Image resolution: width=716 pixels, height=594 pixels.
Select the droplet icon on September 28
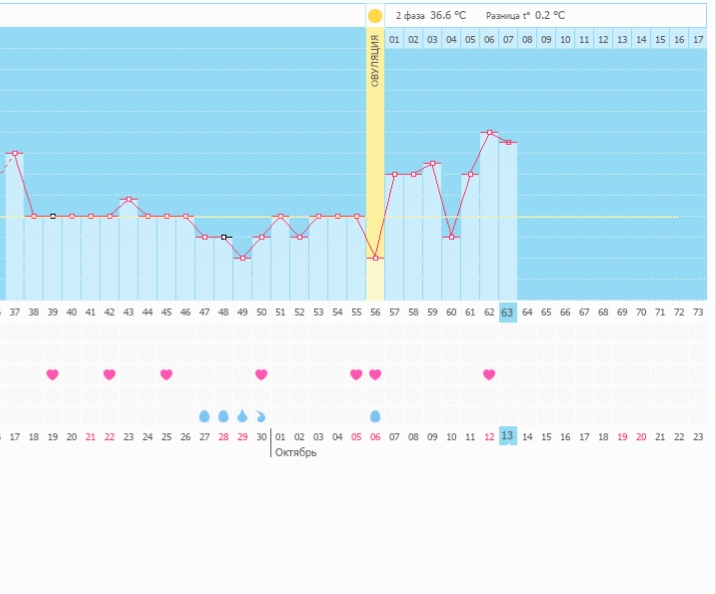(223, 415)
